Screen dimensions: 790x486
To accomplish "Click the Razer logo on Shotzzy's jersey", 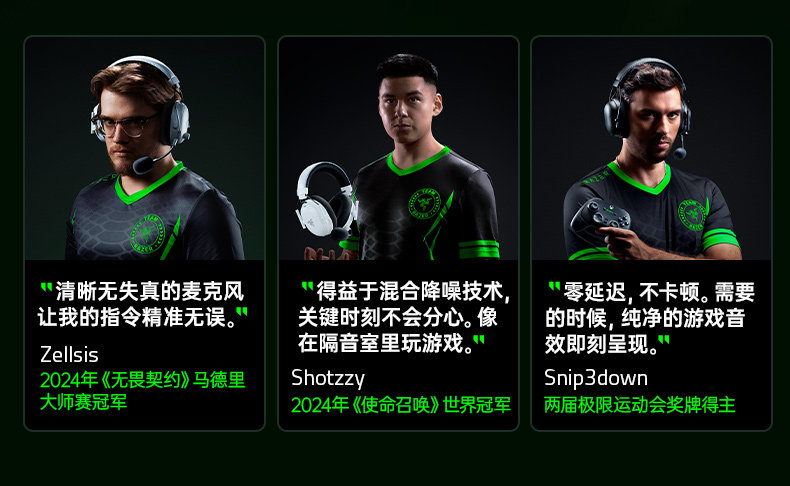I will (425, 203).
